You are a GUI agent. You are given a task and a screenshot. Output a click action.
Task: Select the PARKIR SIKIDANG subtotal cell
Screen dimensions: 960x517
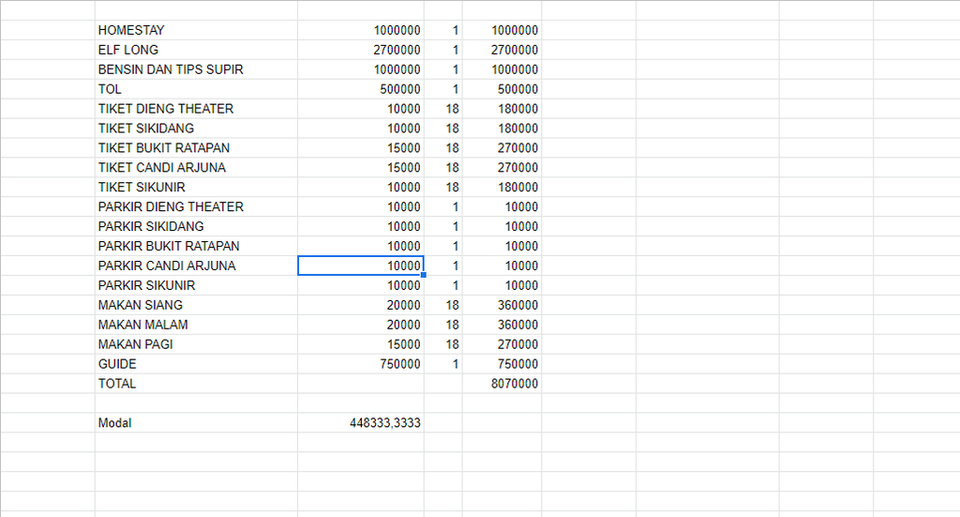click(502, 226)
